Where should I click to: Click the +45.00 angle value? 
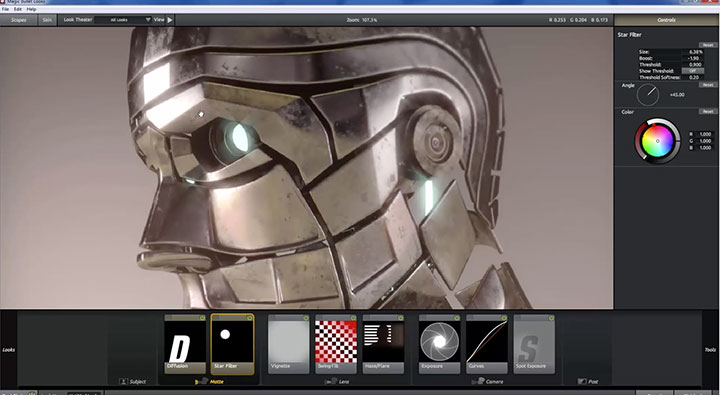pos(677,95)
